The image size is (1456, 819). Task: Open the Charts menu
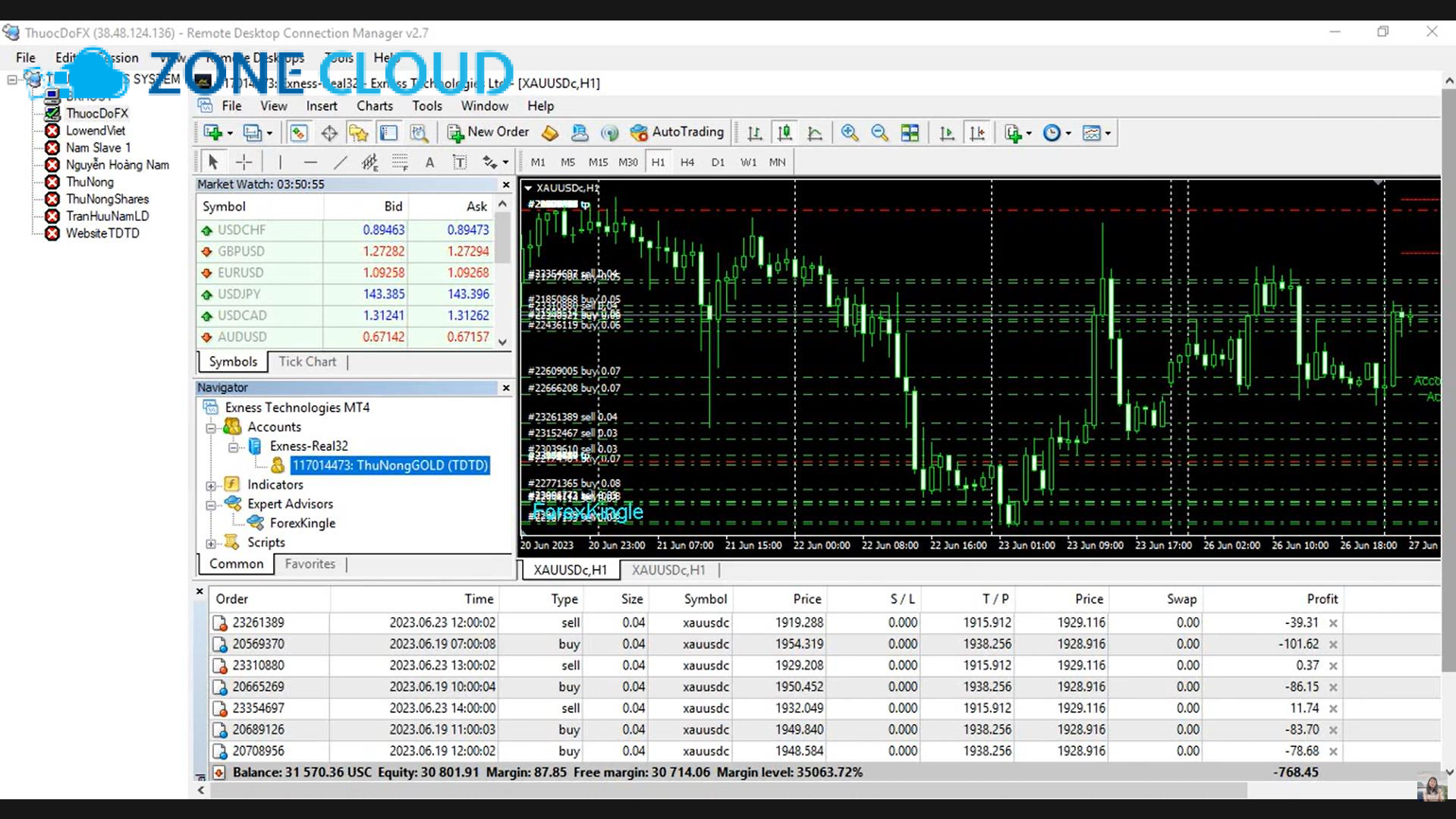[374, 106]
